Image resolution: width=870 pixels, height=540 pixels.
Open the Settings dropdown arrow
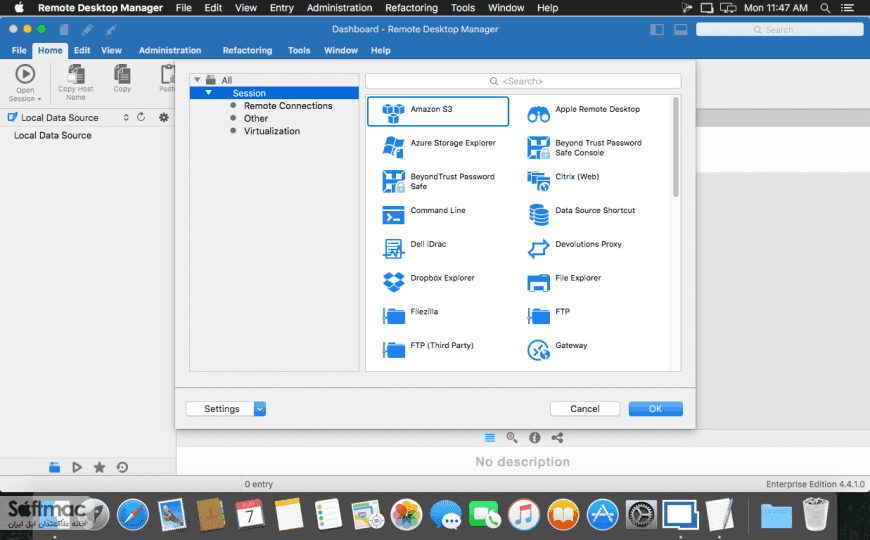coord(260,409)
